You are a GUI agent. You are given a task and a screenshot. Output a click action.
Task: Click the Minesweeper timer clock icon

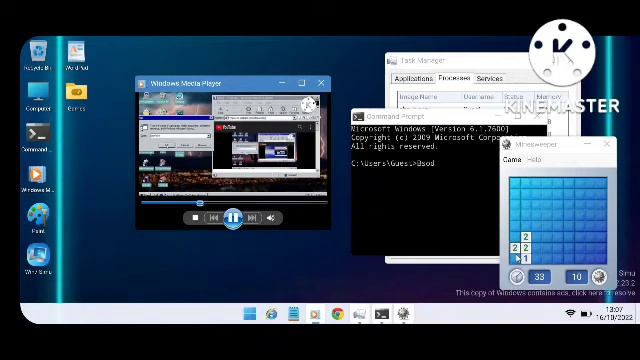tap(517, 277)
